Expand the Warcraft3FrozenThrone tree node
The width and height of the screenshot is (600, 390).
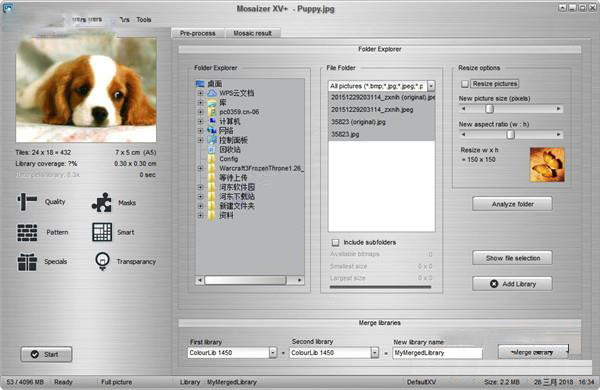click(200, 168)
